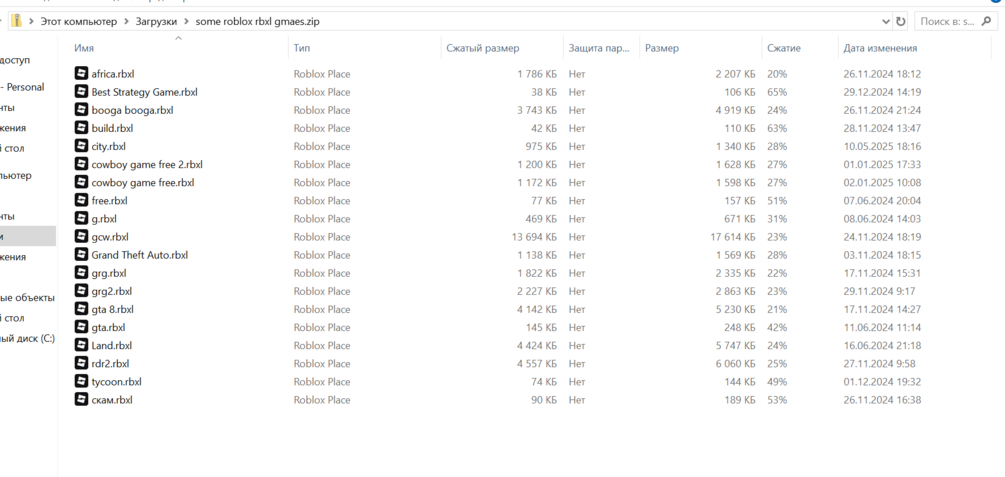The height and width of the screenshot is (477, 1005).
Task: Click the g.rbxl file icon
Action: [x=81, y=219]
